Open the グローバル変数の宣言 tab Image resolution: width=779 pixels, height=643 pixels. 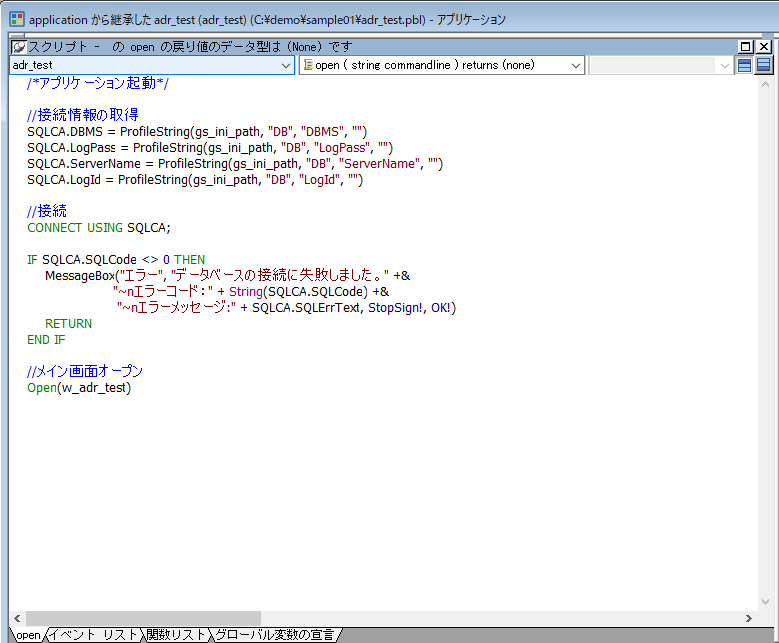pos(275,634)
